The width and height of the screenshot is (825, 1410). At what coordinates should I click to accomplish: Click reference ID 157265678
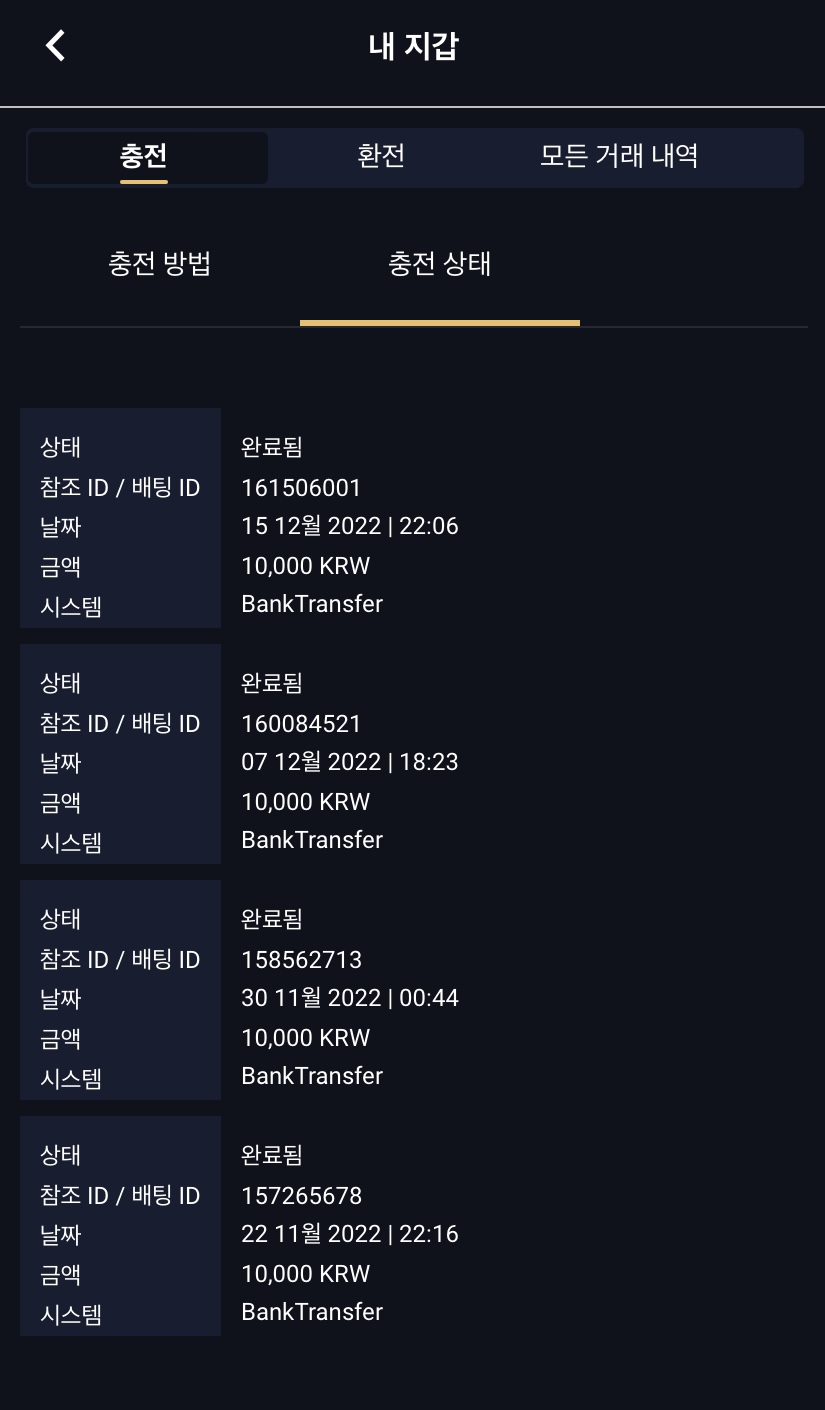[301, 1196]
